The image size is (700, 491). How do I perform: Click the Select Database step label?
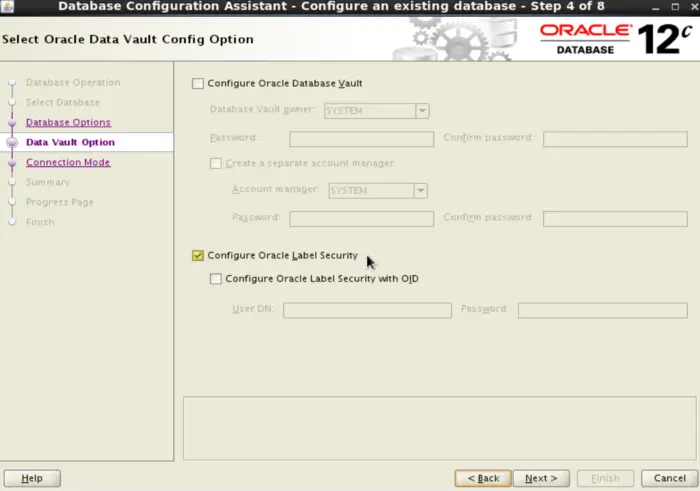tap(63, 102)
